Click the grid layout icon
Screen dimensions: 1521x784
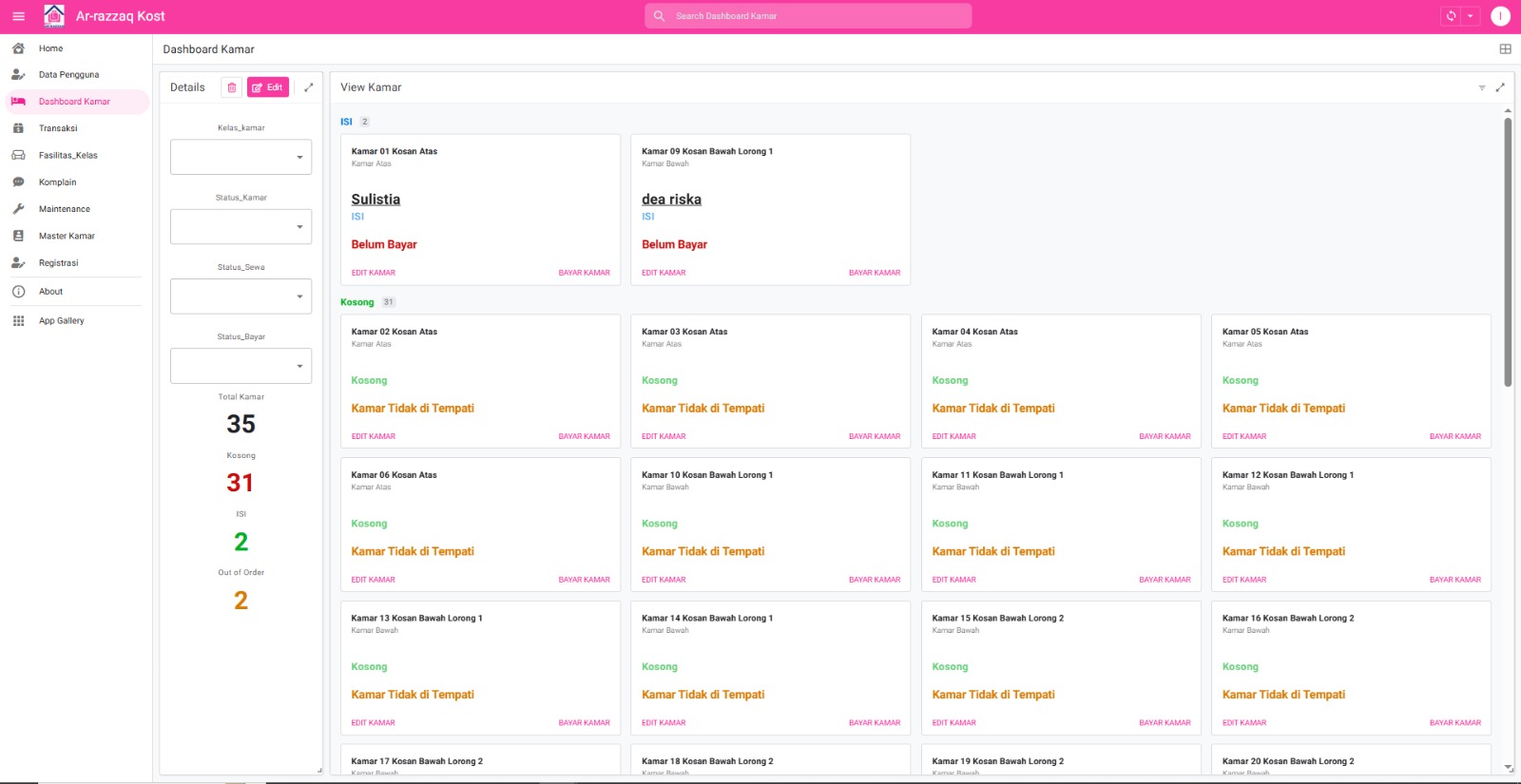tap(1505, 49)
